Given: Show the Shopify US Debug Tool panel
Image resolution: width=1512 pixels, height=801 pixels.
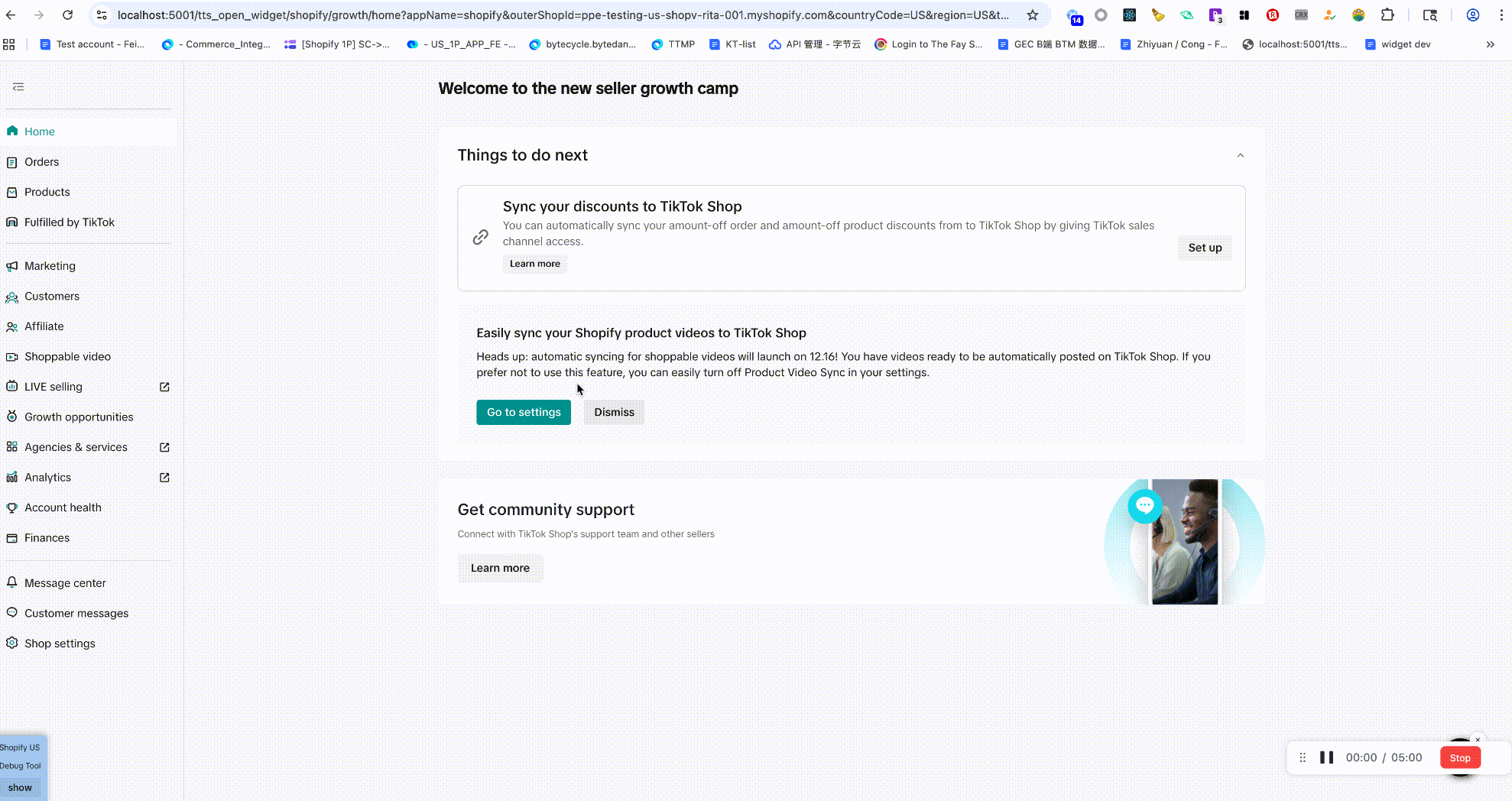Looking at the screenshot, I should (20, 787).
